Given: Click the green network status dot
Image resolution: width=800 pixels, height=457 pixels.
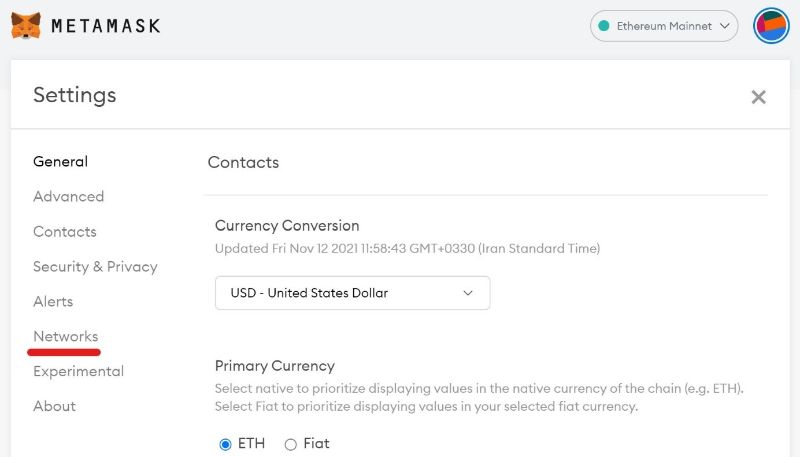Looking at the screenshot, I should pyautogui.click(x=604, y=26).
